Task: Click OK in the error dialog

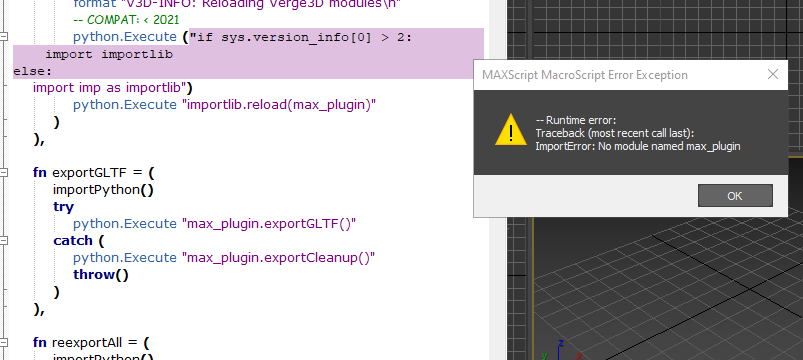Action: point(735,196)
